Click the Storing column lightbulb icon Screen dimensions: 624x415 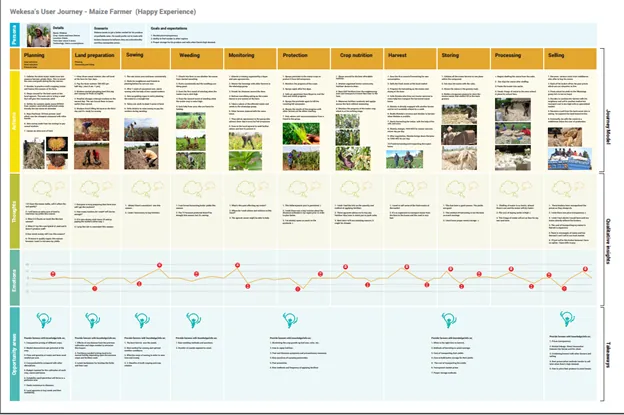click(449, 320)
